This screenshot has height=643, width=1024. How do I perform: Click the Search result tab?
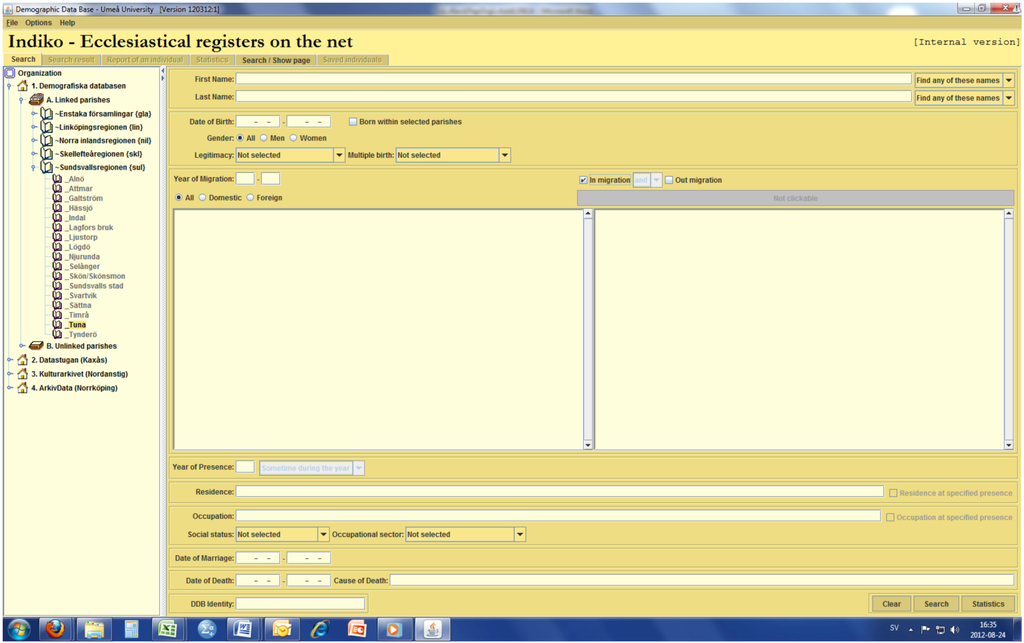[71, 60]
